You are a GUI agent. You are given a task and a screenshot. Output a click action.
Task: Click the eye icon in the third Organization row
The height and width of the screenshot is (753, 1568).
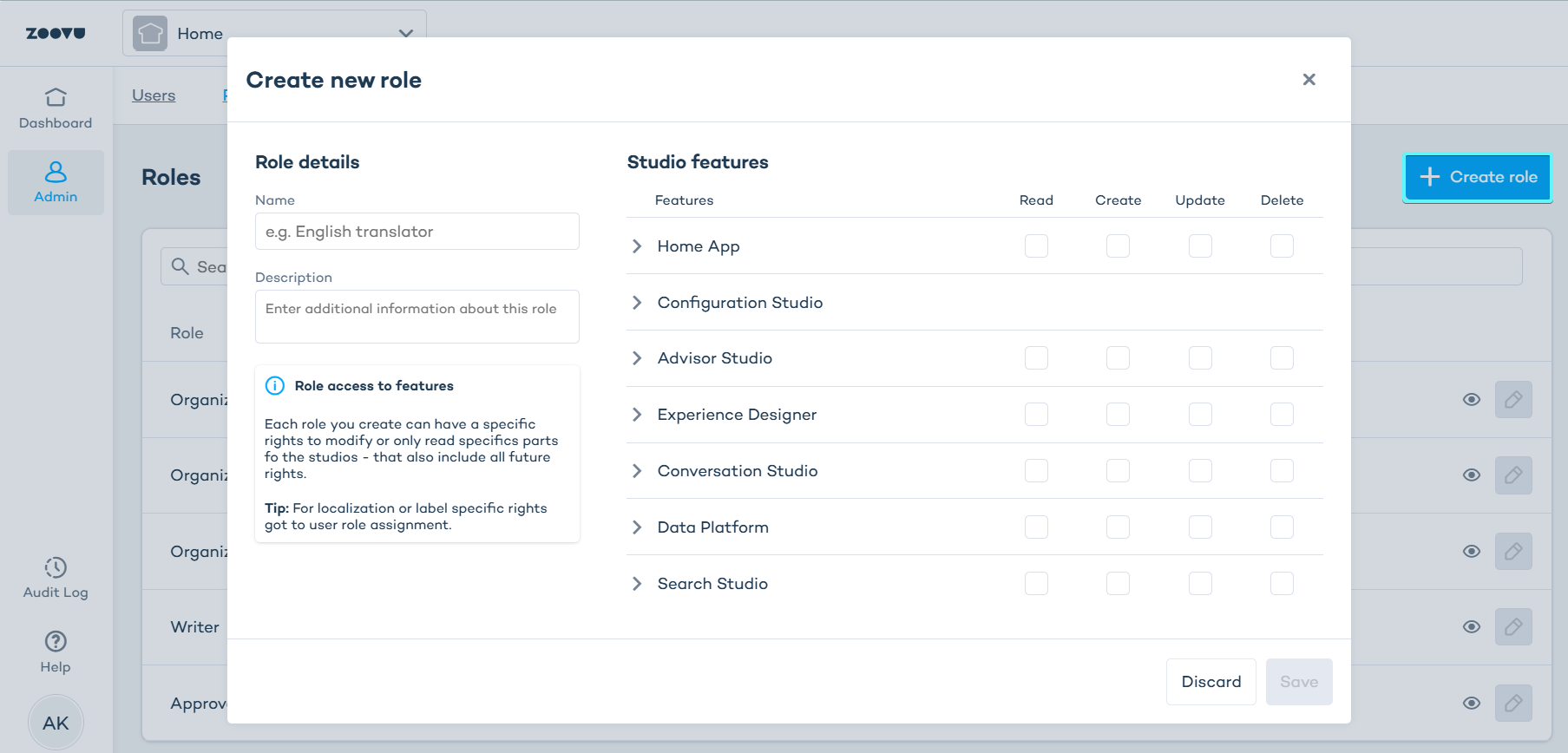pos(1472,551)
